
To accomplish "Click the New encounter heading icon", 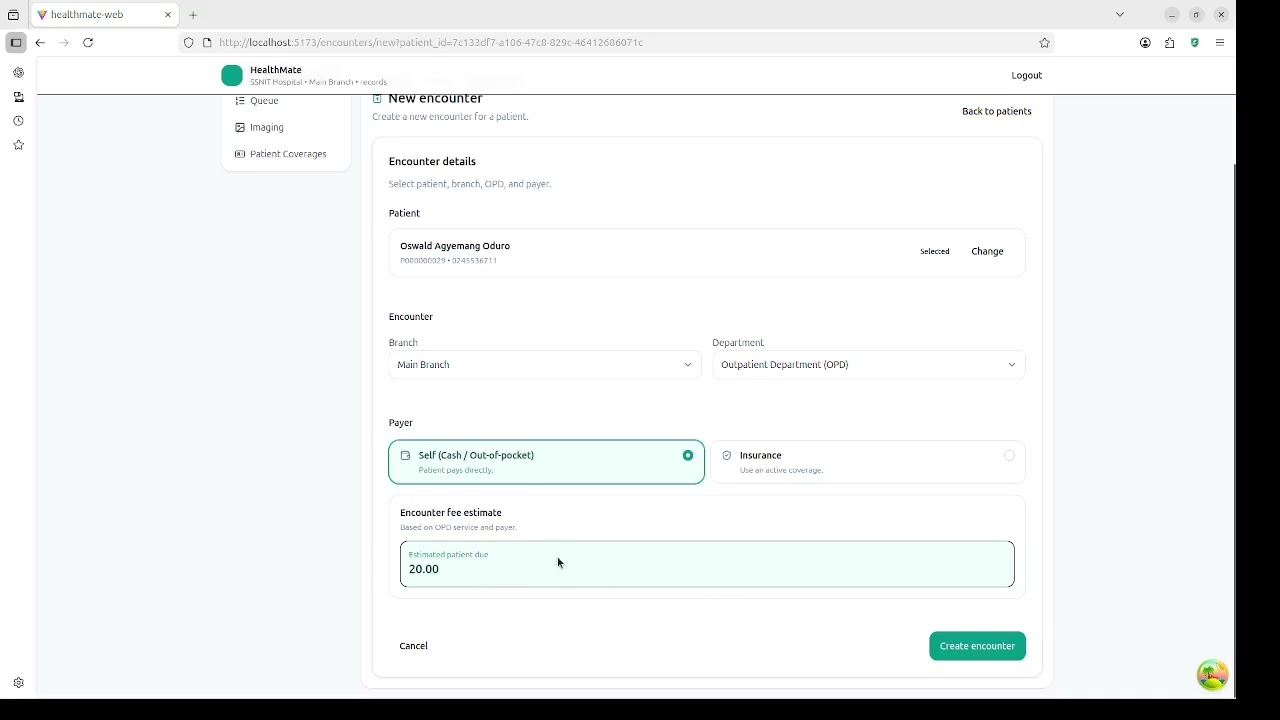I will [x=377, y=98].
